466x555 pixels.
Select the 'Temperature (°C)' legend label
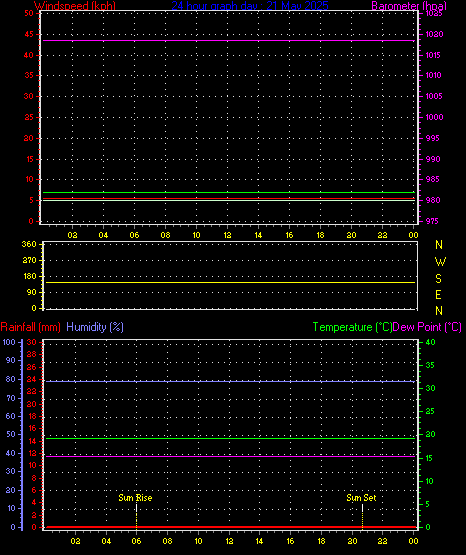352,327
